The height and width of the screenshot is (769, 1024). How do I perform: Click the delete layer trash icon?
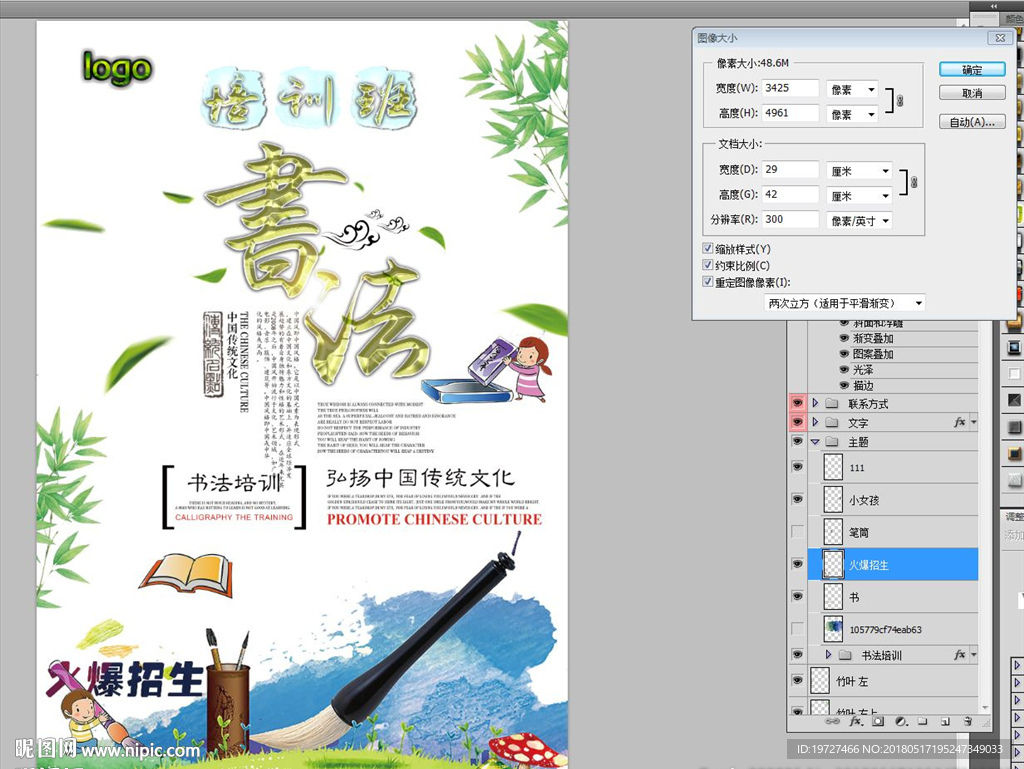tap(967, 721)
